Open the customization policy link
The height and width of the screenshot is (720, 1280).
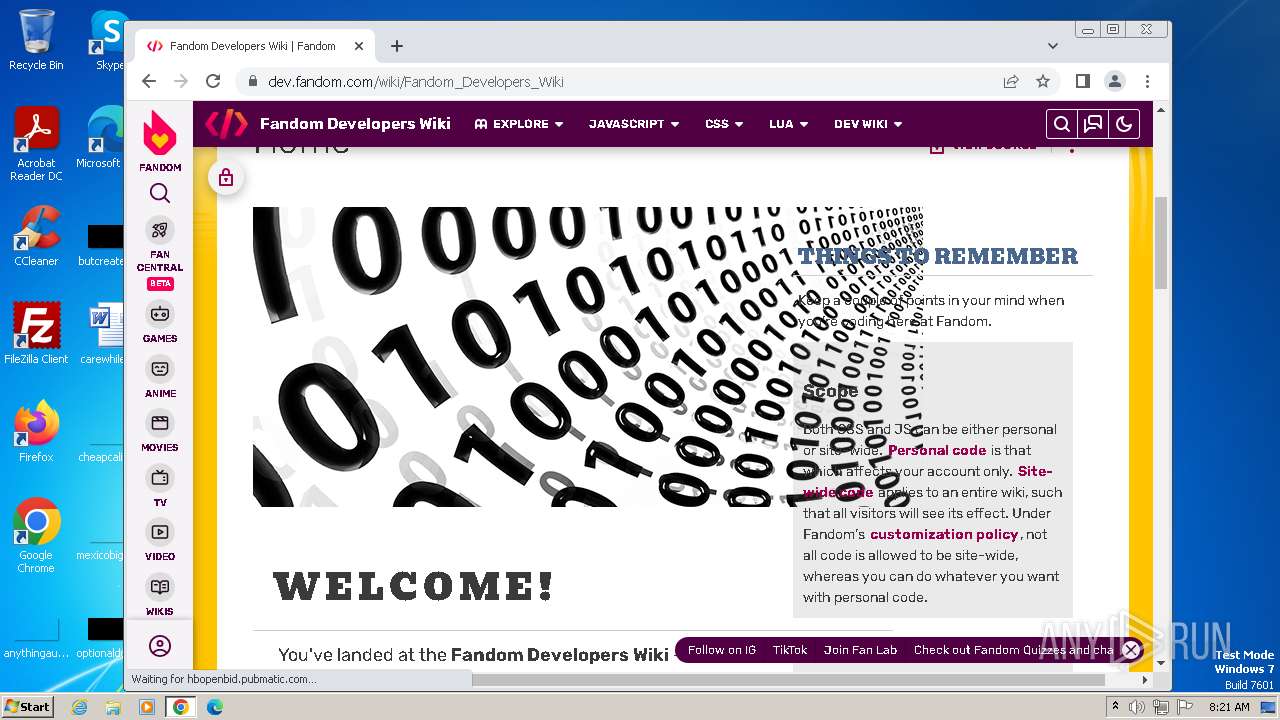944,534
